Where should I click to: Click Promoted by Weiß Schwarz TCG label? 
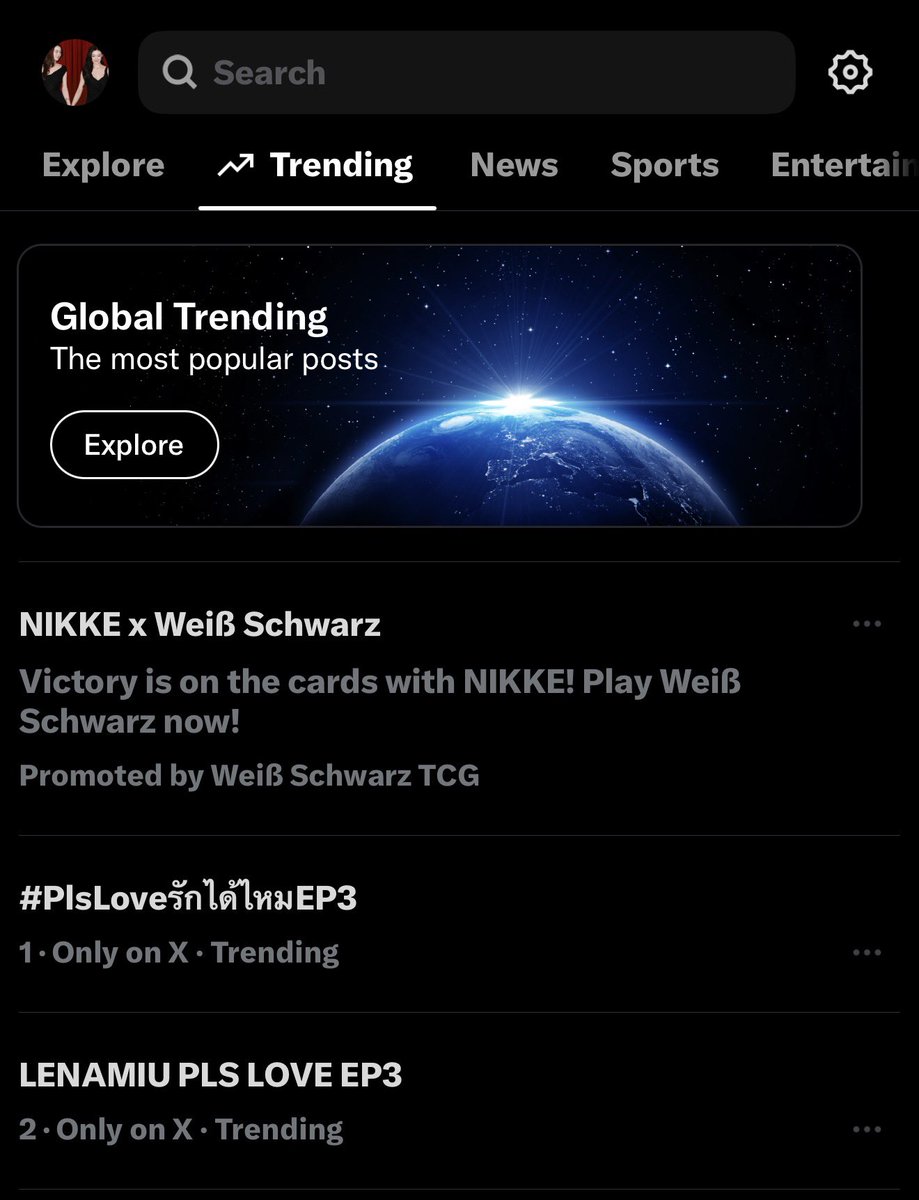point(249,775)
